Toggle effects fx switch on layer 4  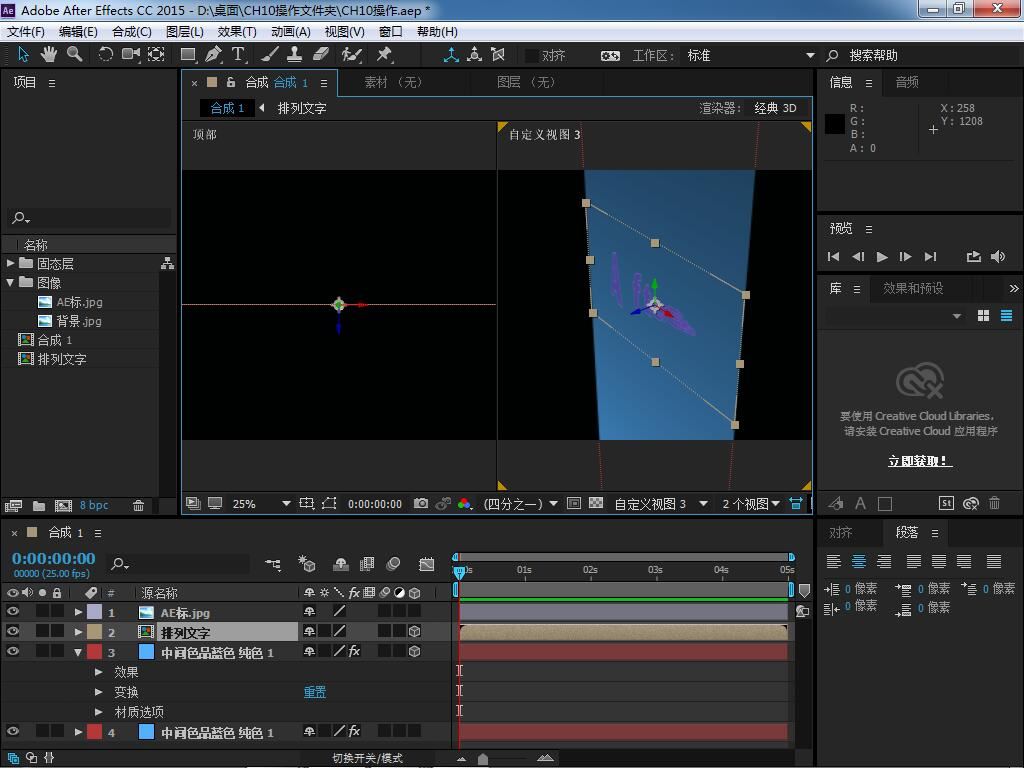pos(354,731)
